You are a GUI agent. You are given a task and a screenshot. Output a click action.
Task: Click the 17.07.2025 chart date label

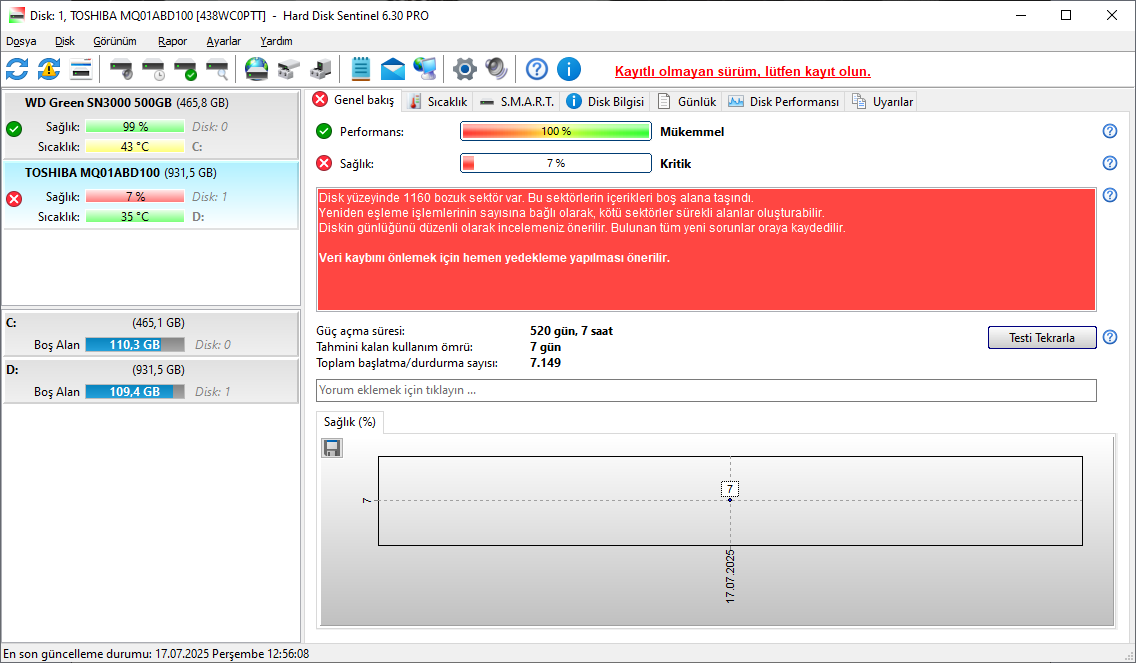[730, 576]
